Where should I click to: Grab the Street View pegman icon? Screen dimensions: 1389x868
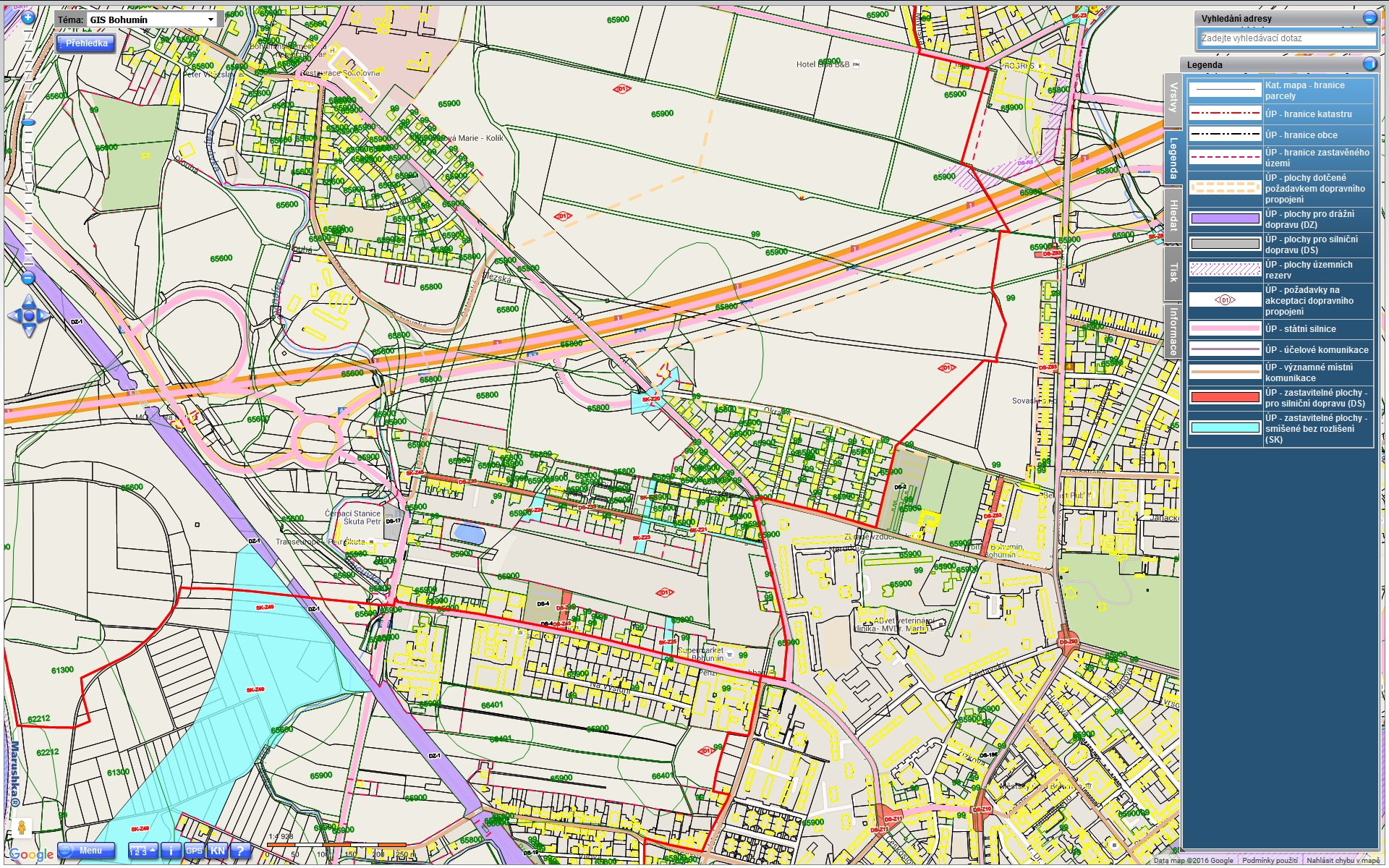(22, 827)
